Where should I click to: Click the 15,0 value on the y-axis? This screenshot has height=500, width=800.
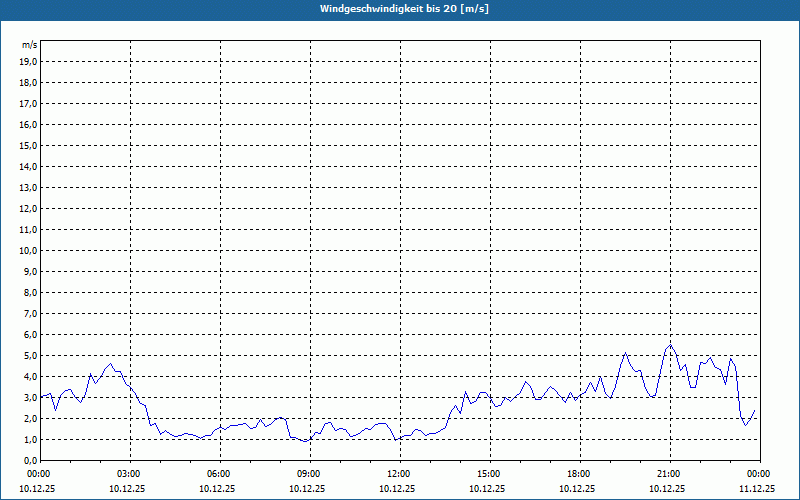click(x=29, y=145)
